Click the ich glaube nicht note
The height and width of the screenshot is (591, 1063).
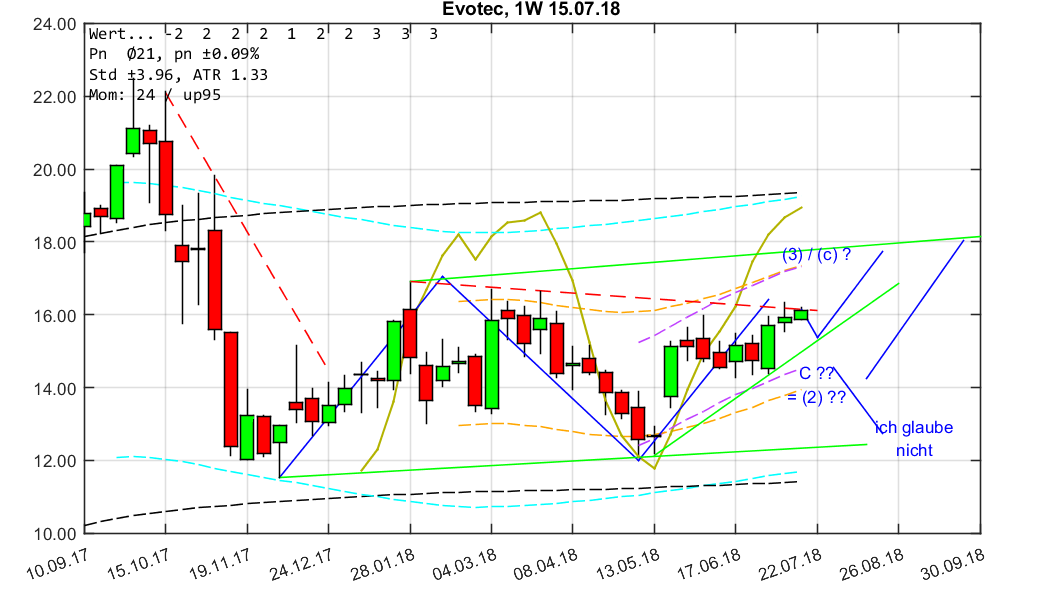pyautogui.click(x=915, y=437)
